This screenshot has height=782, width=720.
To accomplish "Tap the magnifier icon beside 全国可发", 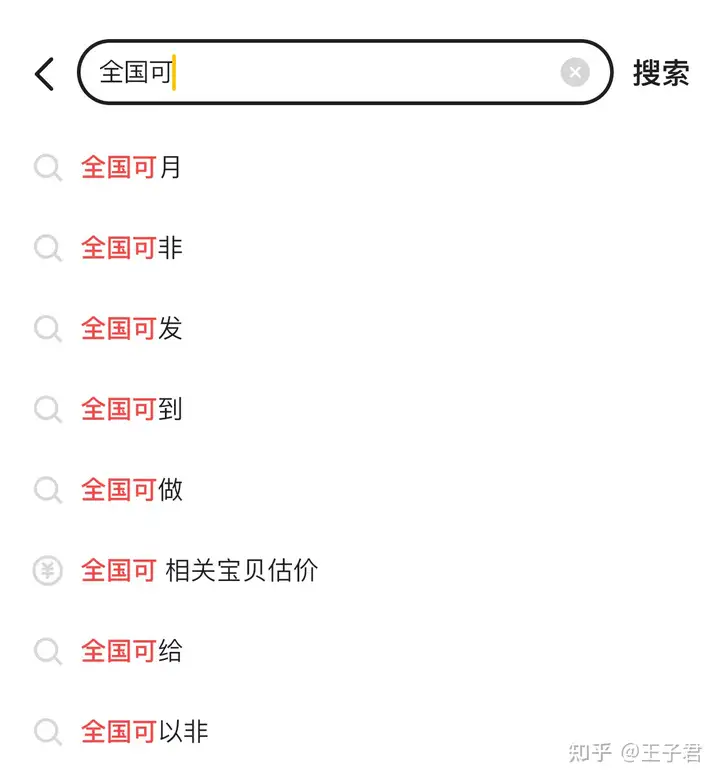I will coord(48,329).
